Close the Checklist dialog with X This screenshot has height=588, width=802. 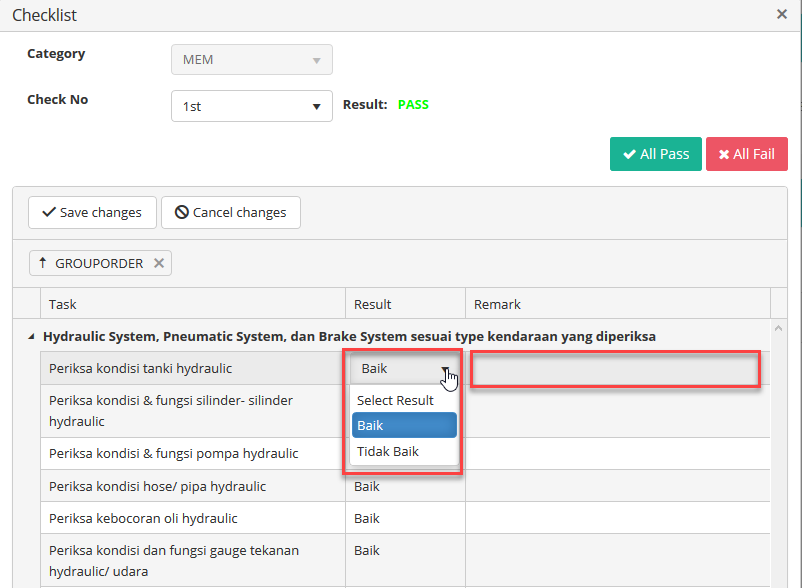coord(781,15)
